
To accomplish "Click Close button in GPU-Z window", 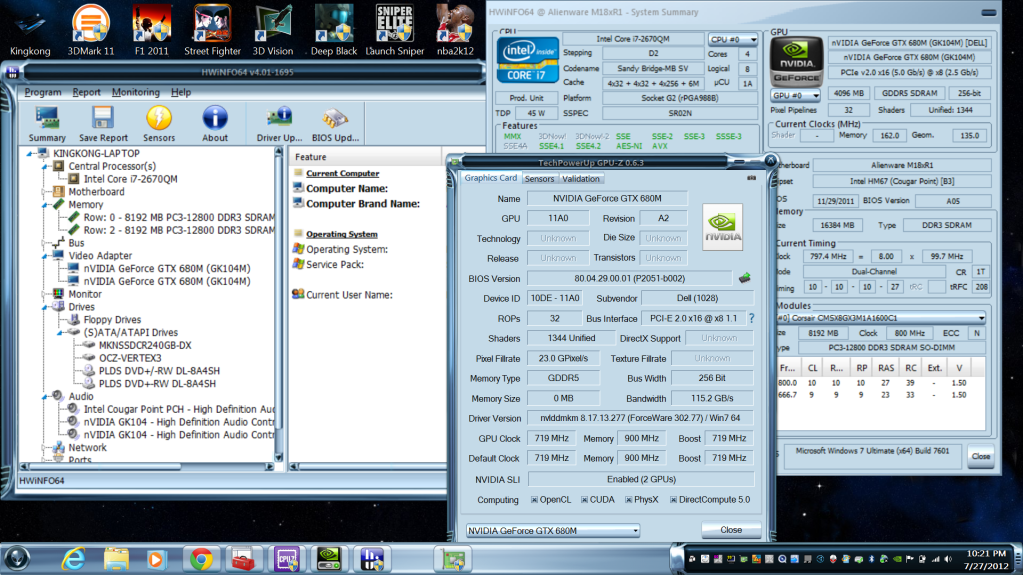I will click(731, 530).
